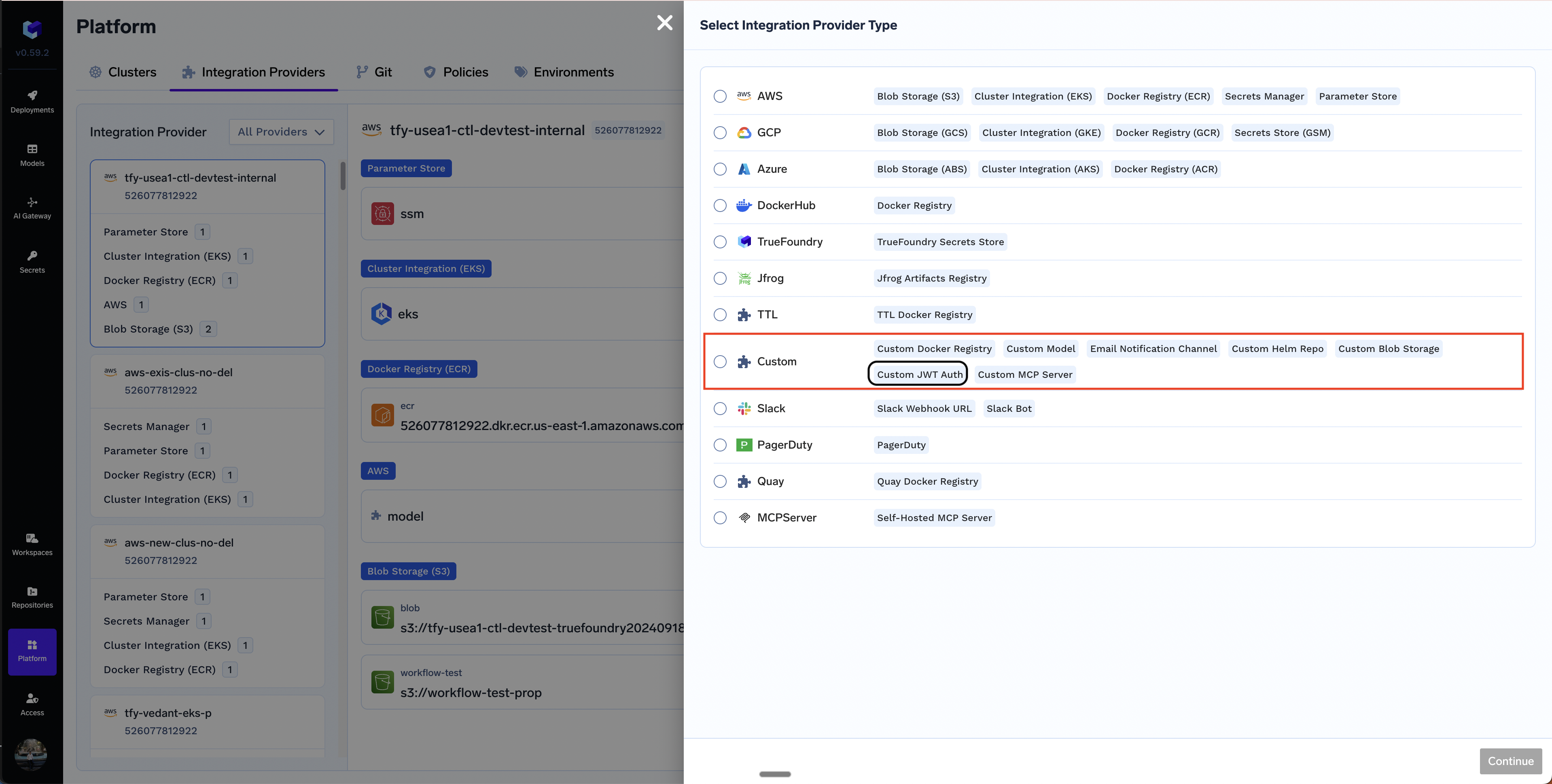The image size is (1552, 784).
Task: Open the model AWS integration entry
Action: [522, 517]
